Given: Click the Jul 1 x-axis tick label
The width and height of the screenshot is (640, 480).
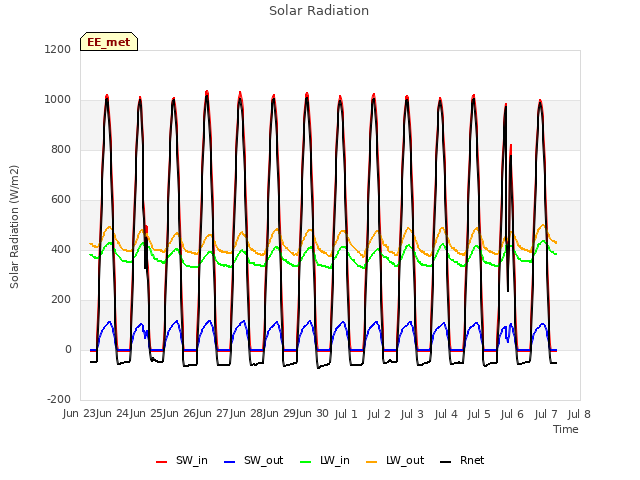Looking at the screenshot, I should (346, 414).
